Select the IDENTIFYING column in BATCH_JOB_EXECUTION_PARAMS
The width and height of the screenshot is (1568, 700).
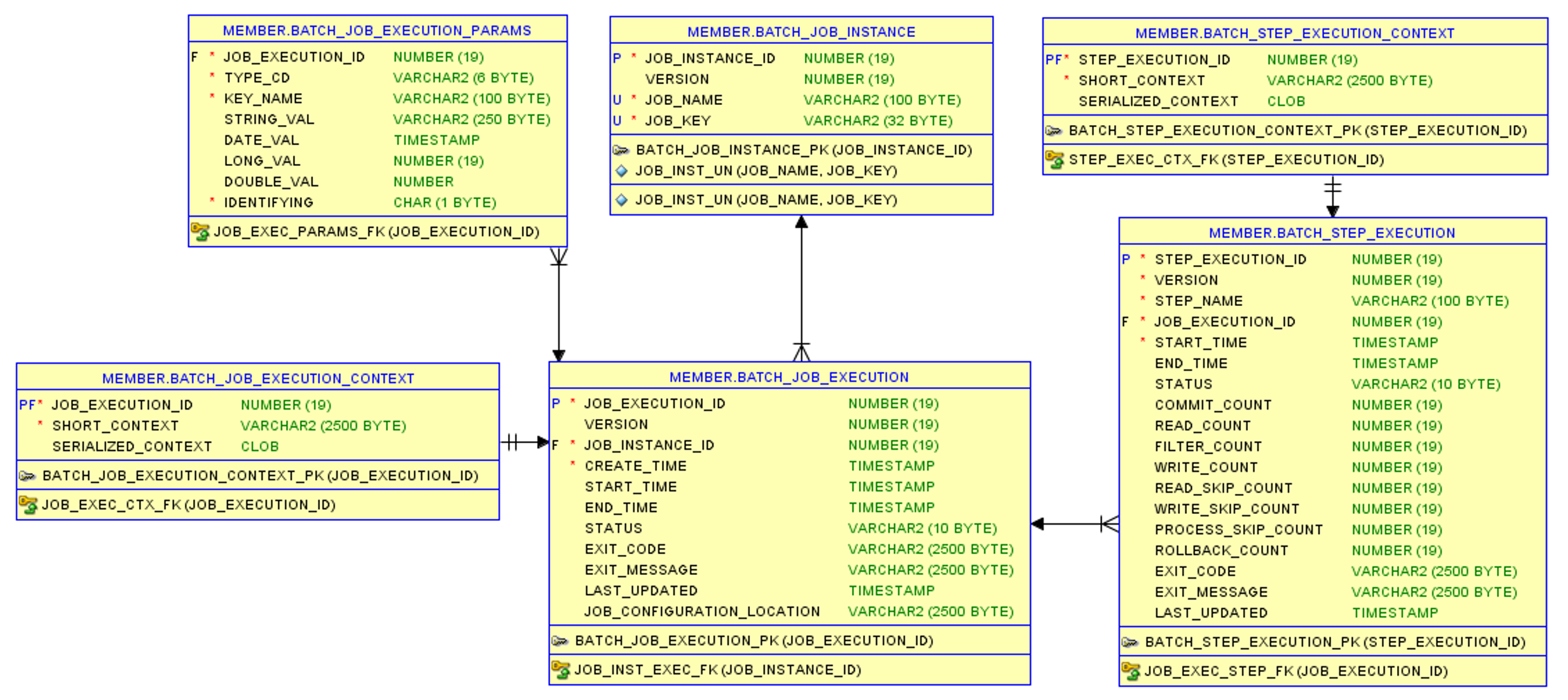269,202
